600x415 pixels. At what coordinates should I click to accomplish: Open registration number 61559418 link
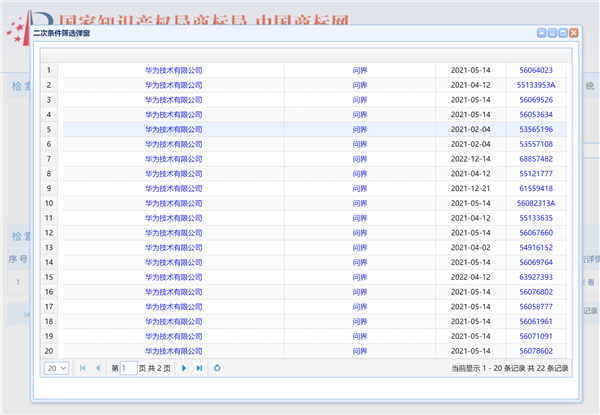pos(535,188)
